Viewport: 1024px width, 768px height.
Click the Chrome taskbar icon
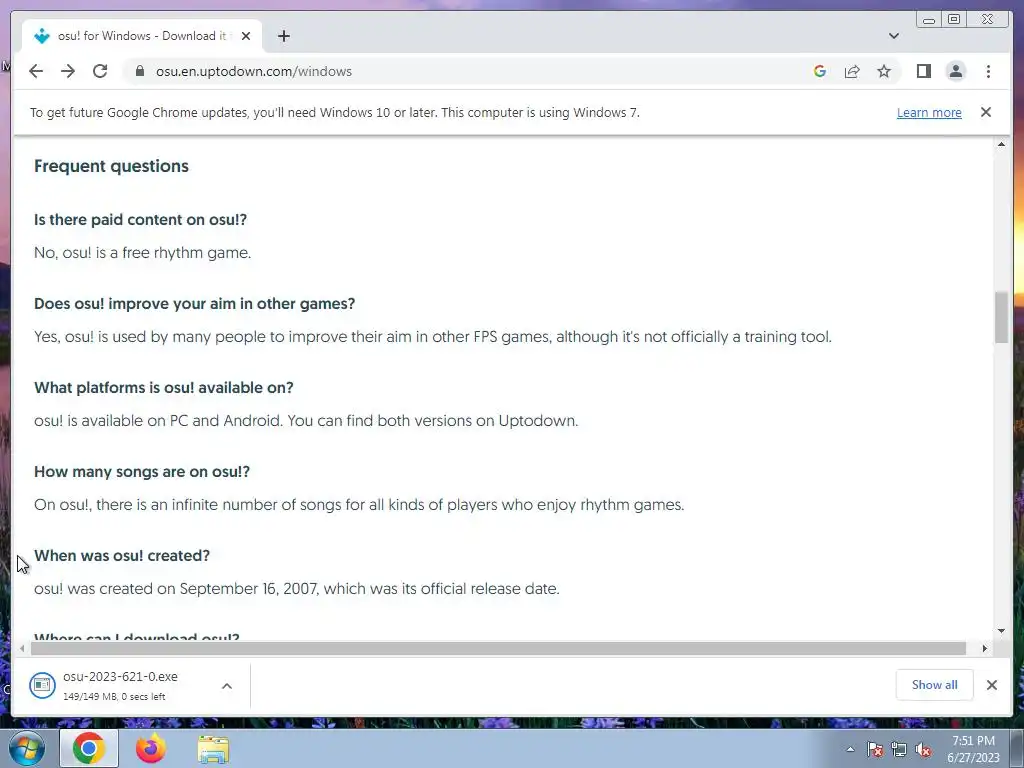coord(89,748)
